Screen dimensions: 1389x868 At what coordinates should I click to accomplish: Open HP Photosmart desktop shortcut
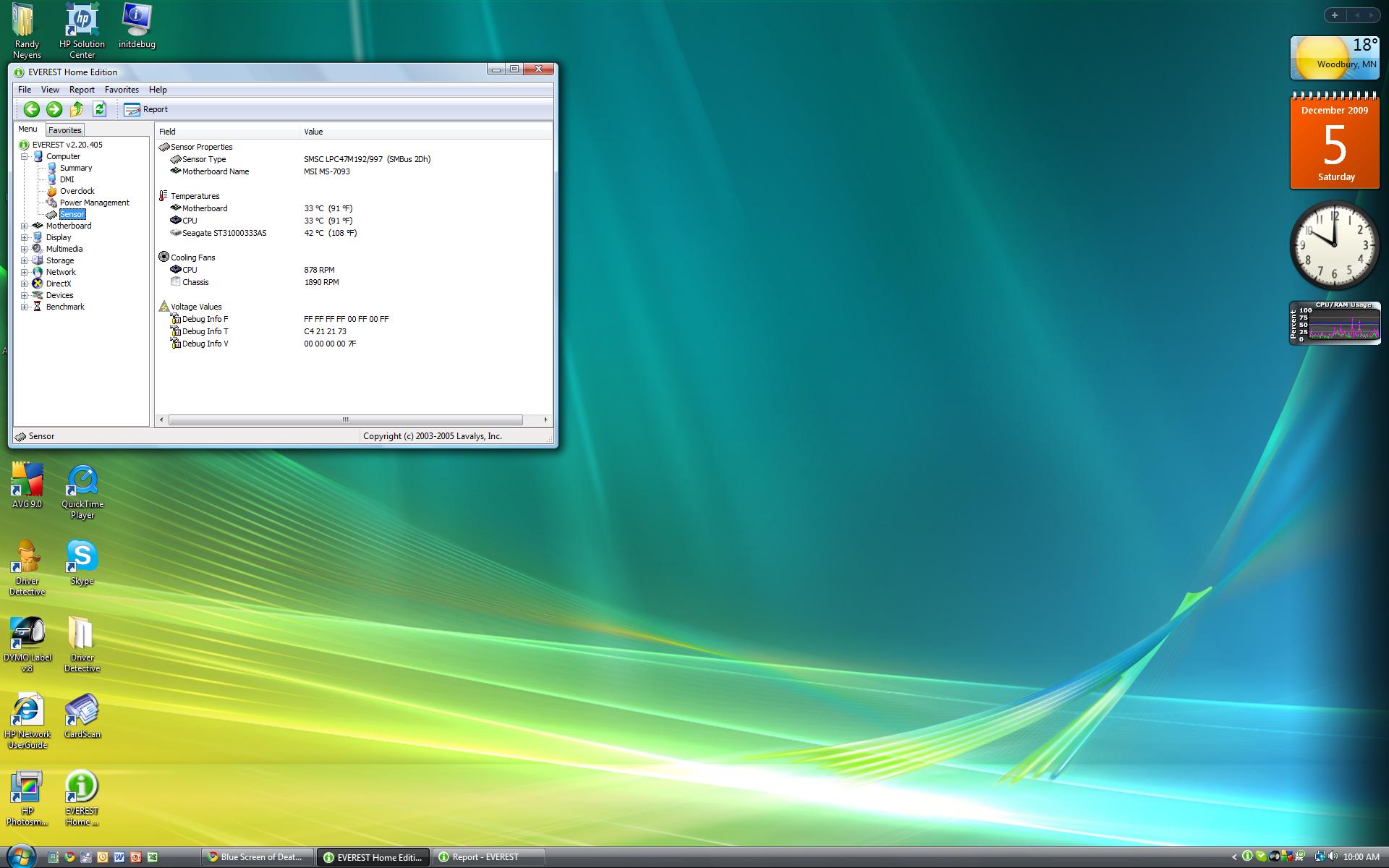tap(27, 798)
